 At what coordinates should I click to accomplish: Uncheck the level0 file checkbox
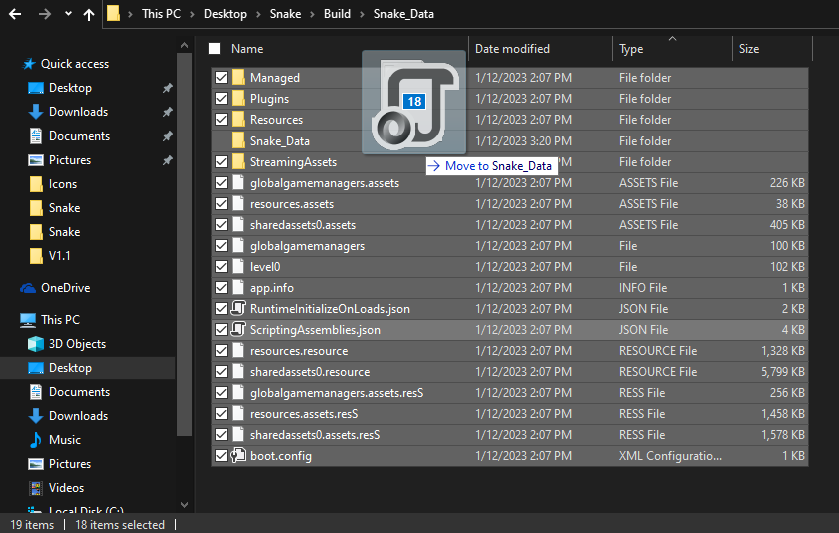pos(222,266)
